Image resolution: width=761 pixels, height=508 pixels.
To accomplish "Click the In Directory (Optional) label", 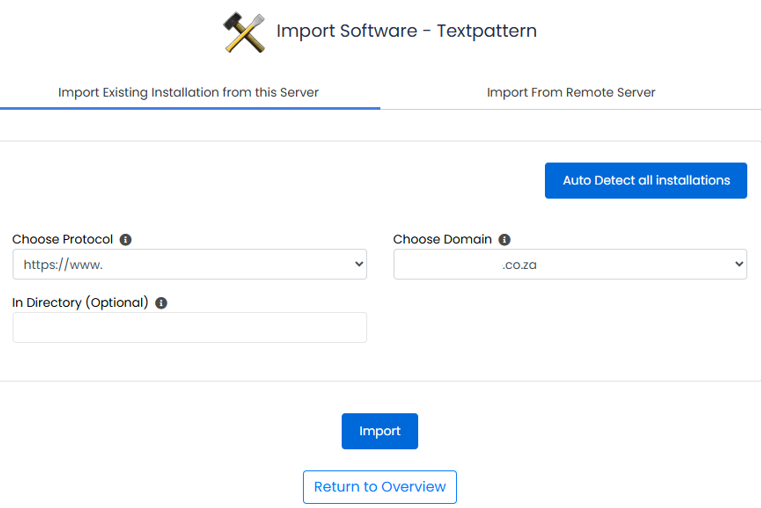I will 80,303.
